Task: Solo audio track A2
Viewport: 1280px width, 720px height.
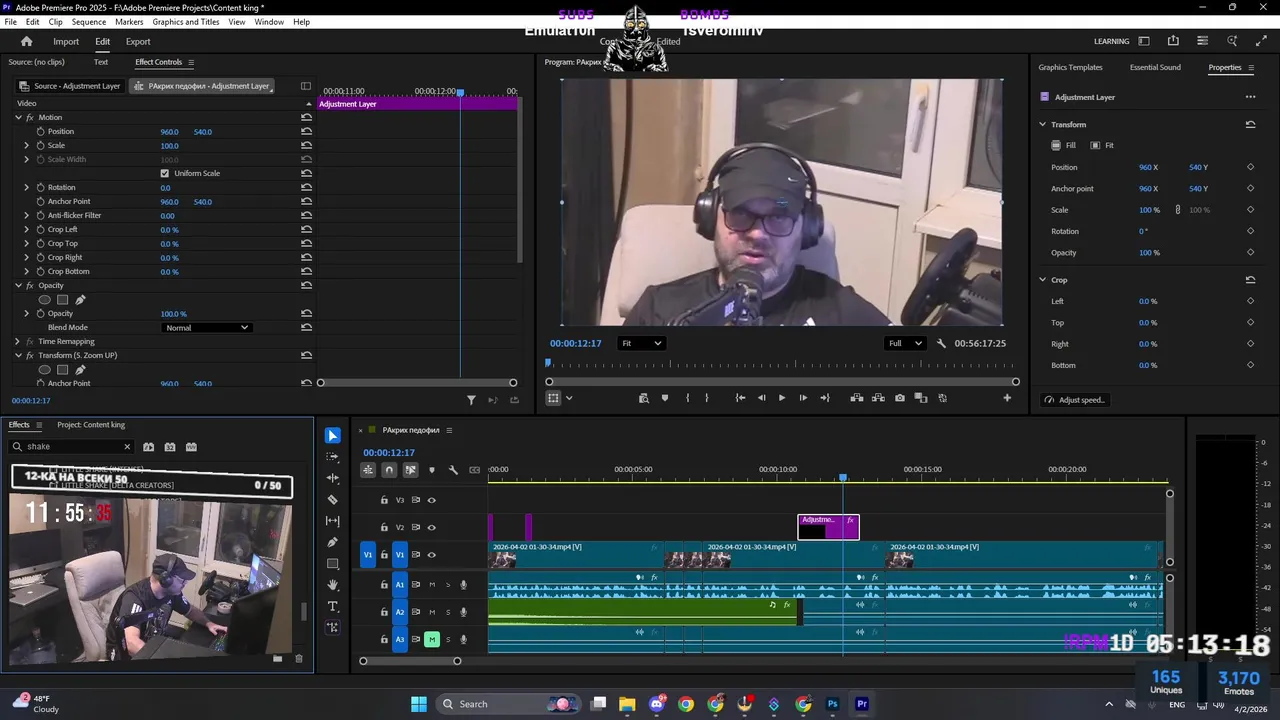Action: (447, 612)
